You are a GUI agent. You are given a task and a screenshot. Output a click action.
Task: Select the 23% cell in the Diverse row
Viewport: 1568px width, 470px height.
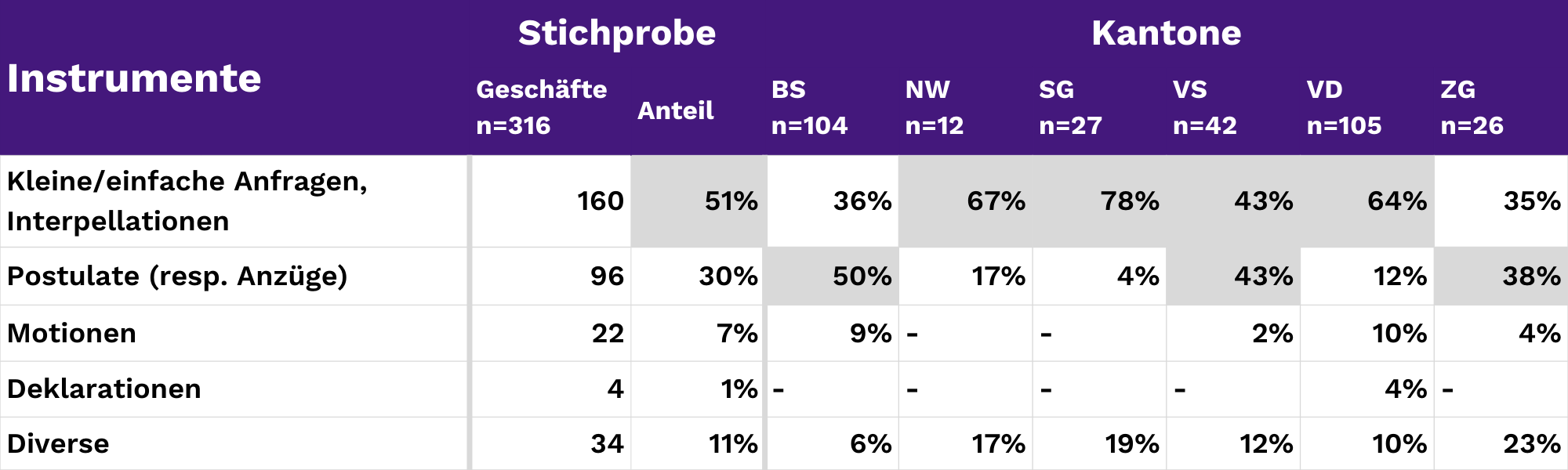point(1531,444)
